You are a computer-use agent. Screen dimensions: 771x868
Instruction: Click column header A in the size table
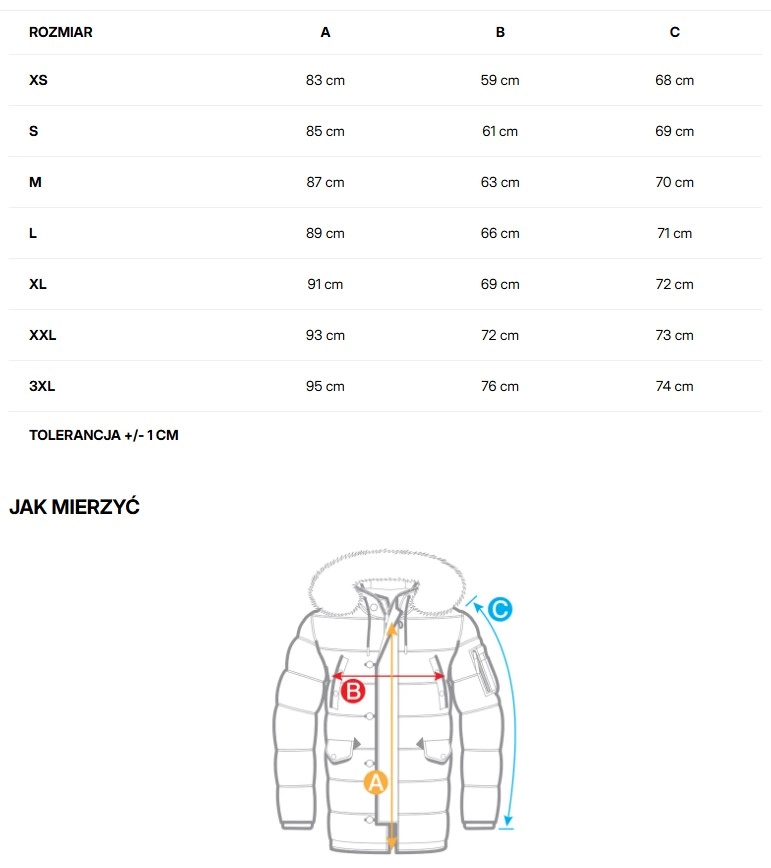pyautogui.click(x=325, y=32)
